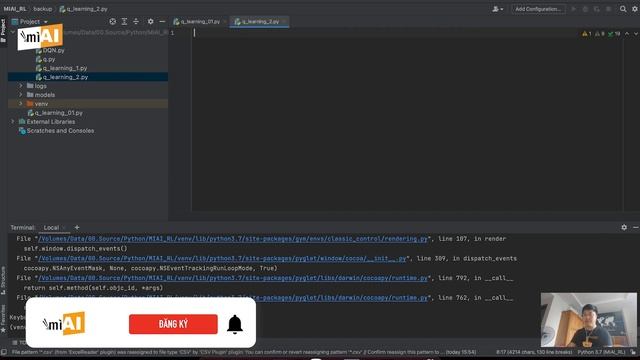Screen dimensions: 640x360
Task: Open Python 3.7 interpreter selector
Action: (x=601, y=352)
